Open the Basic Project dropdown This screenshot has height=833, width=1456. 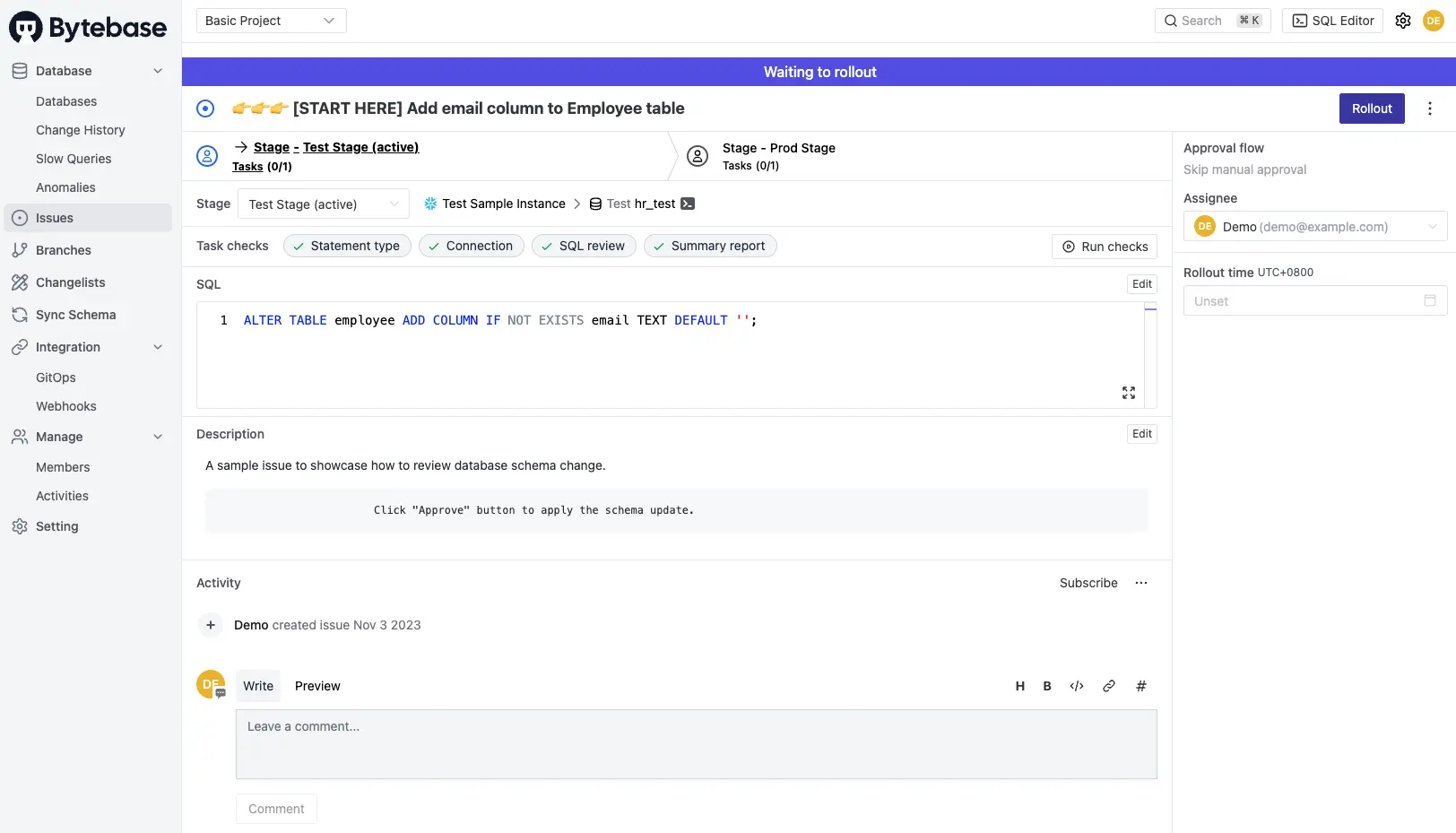[271, 21]
